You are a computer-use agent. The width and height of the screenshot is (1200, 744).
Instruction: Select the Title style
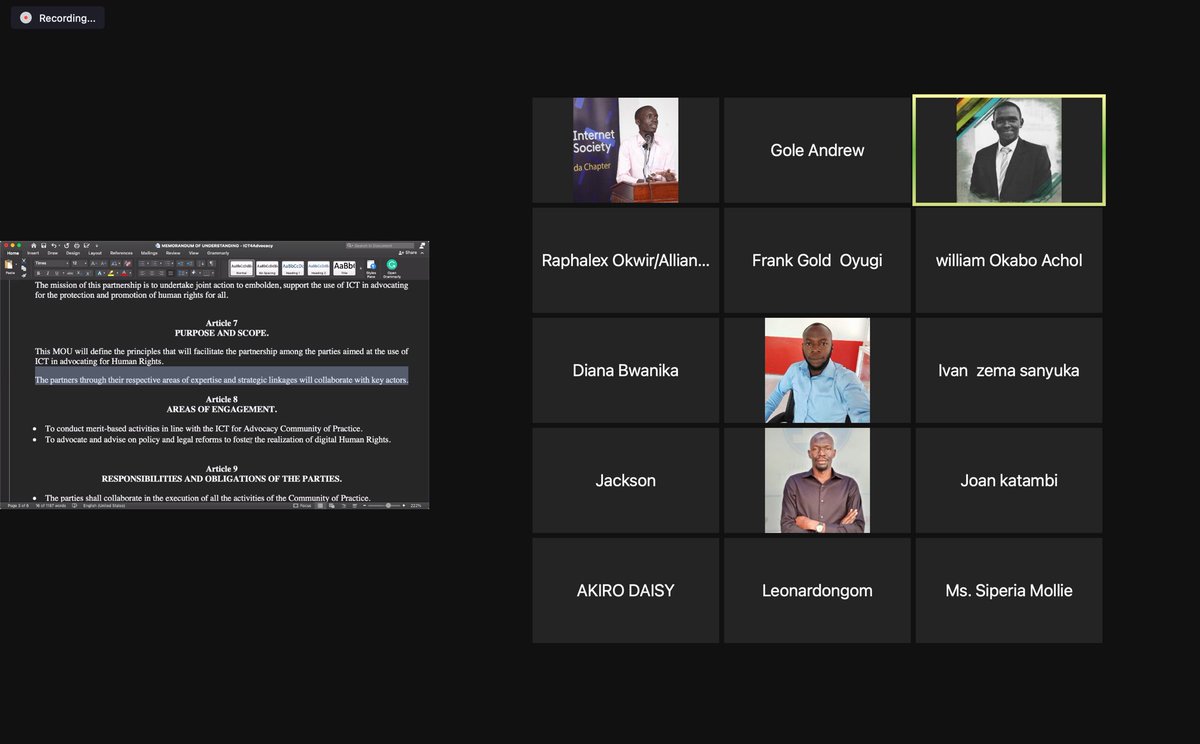(x=344, y=268)
